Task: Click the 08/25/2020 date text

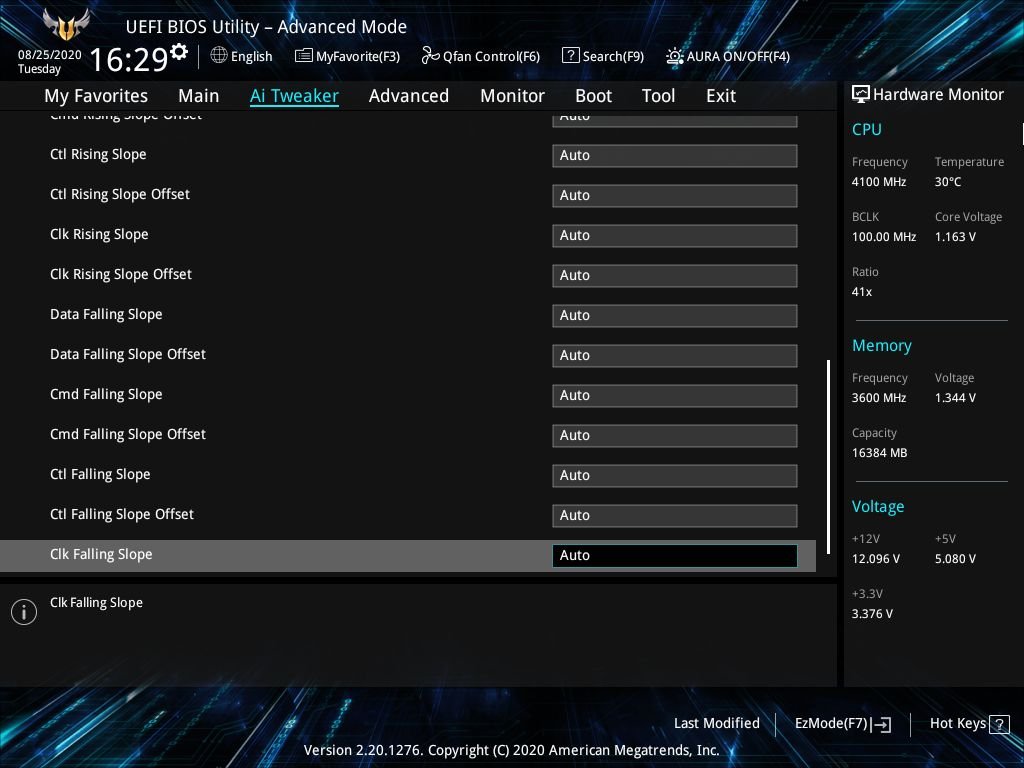Action: 50,55
